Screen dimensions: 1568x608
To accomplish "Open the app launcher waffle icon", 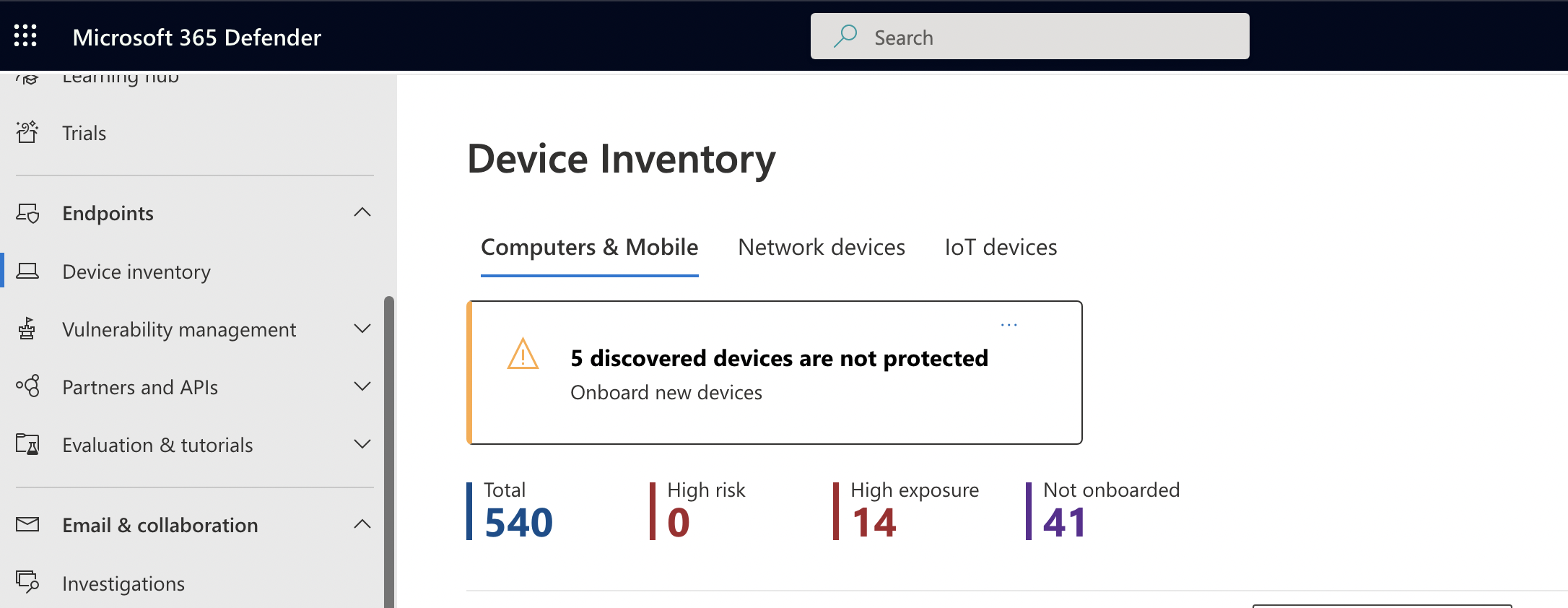I will click(25, 35).
